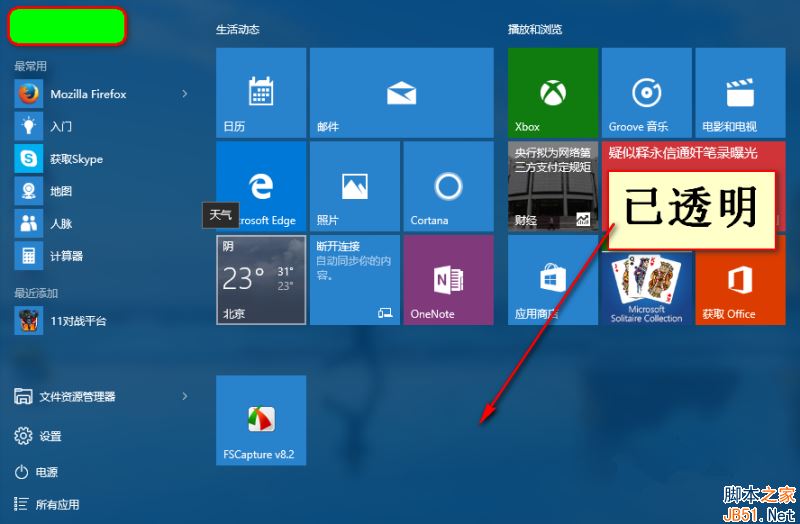
Task: Click the 获取 Office tile
Action: [x=740, y=287]
